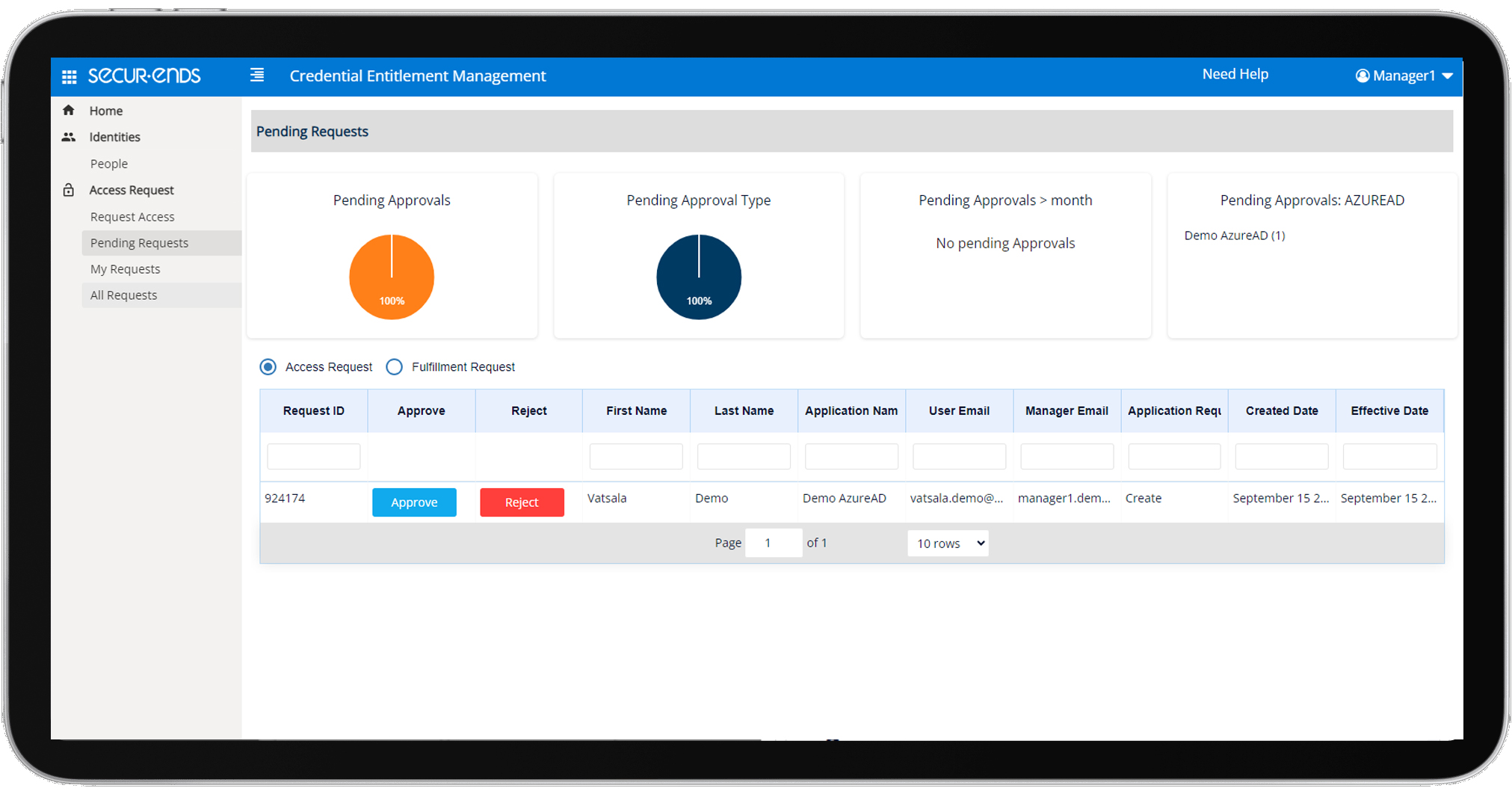Reject request 924174
This screenshot has height=794, width=1512.
522,502
